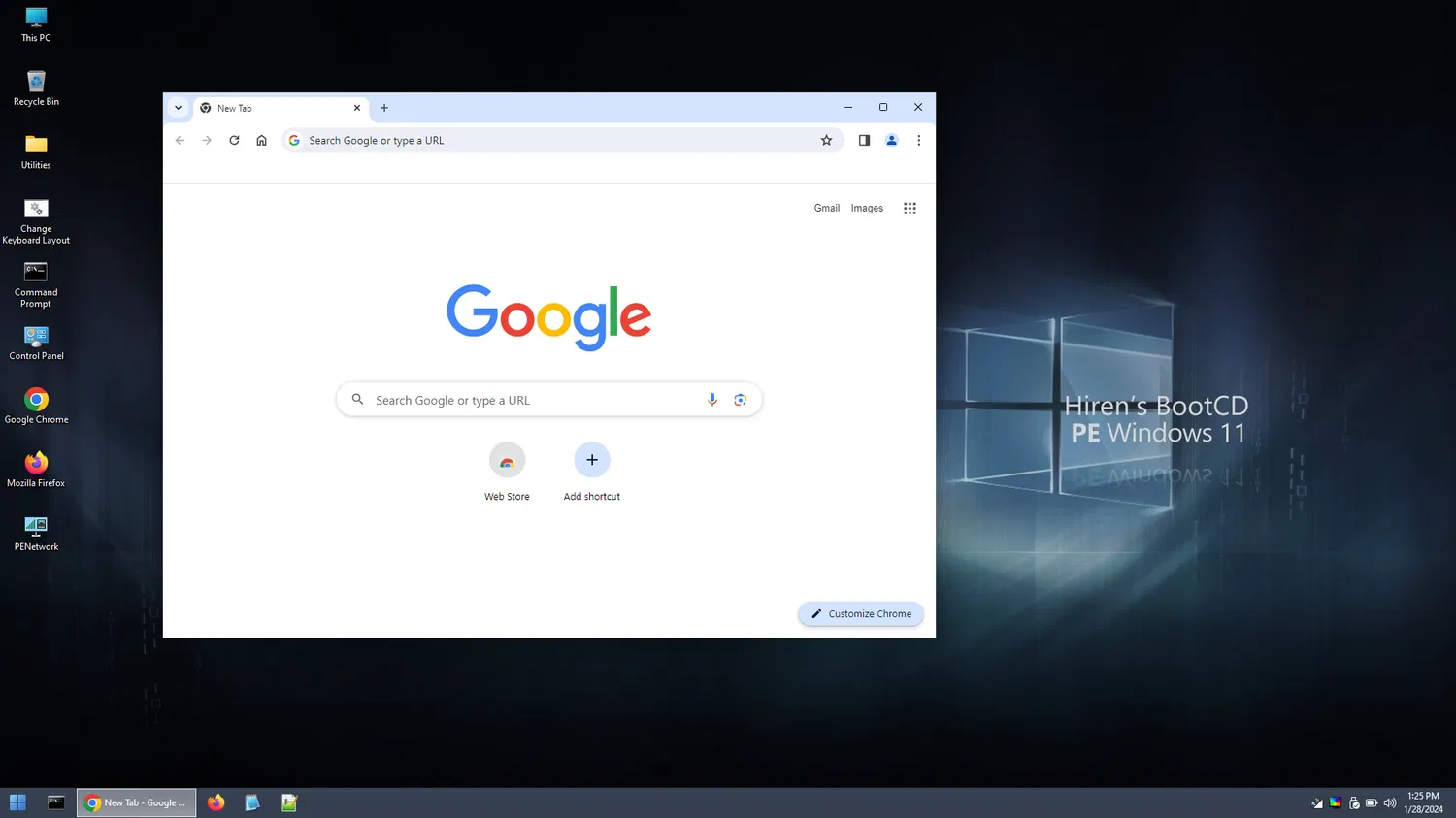
Task: Click Customize Chrome button
Action: pos(861,613)
